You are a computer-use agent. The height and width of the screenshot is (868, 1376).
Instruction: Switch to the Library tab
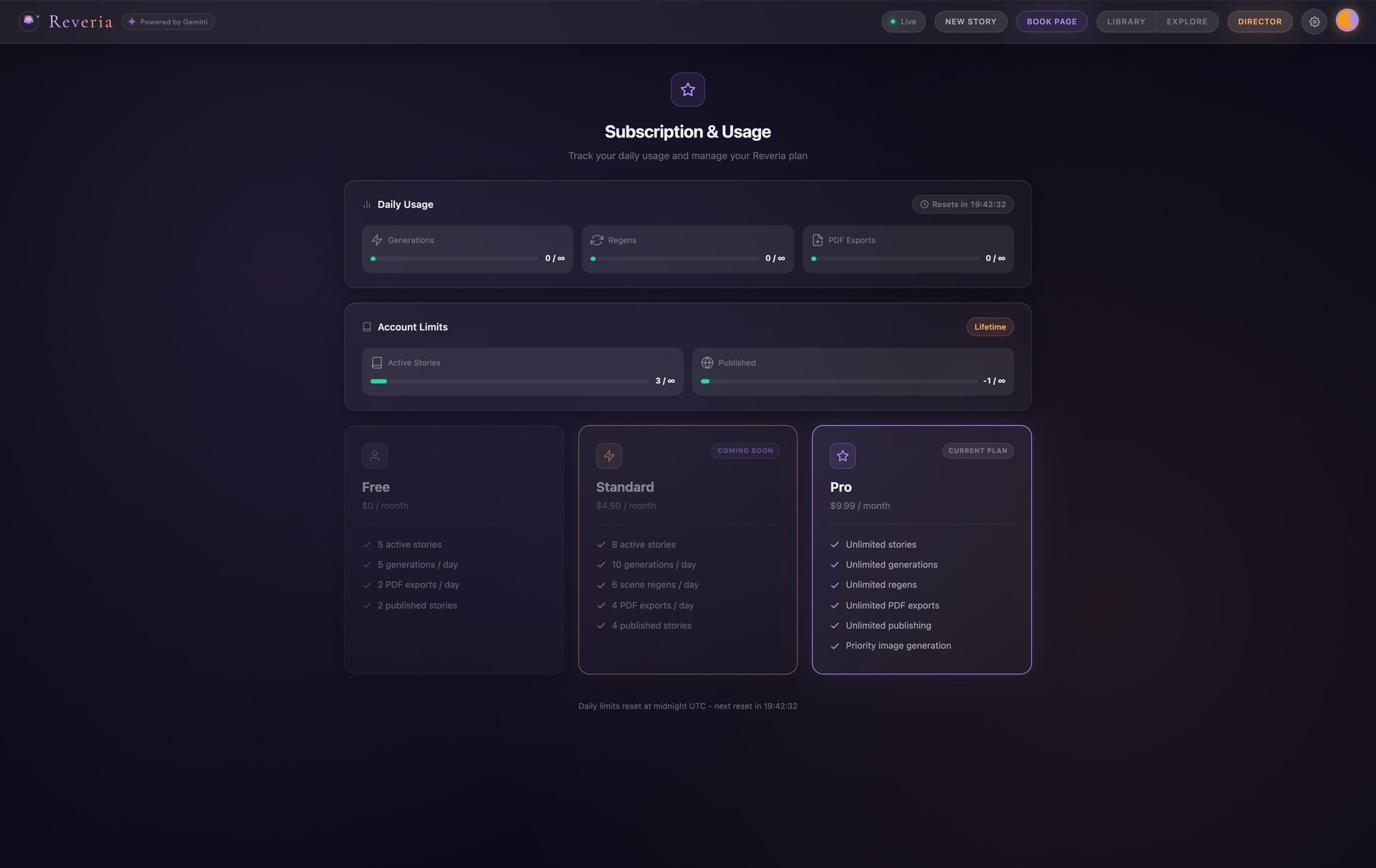[x=1126, y=22]
